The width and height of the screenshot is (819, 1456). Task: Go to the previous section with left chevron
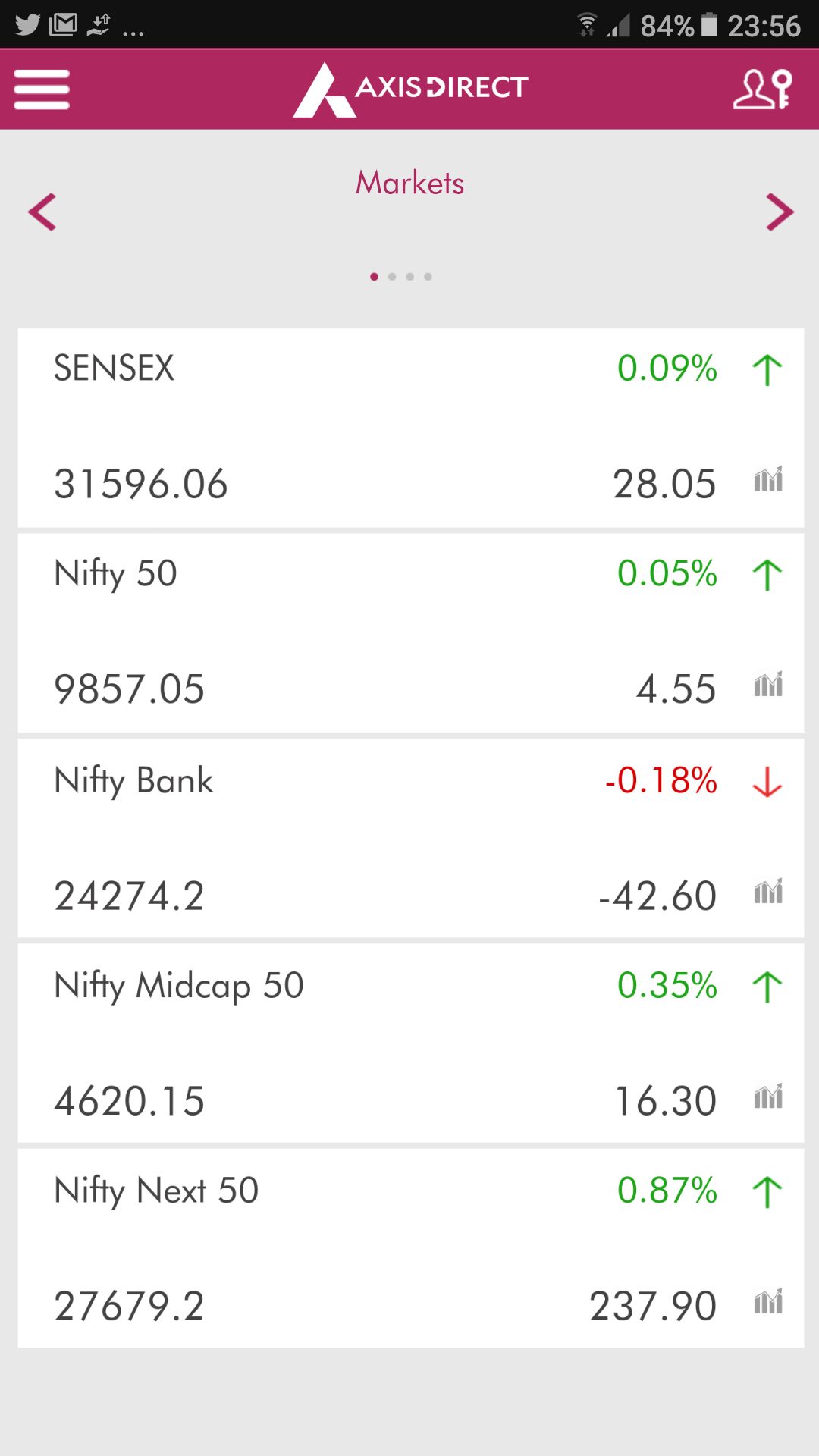coord(42,212)
